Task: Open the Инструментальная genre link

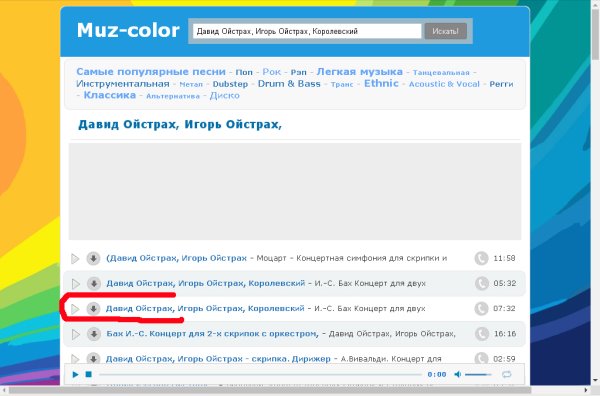Action: pyautogui.click(x=123, y=83)
